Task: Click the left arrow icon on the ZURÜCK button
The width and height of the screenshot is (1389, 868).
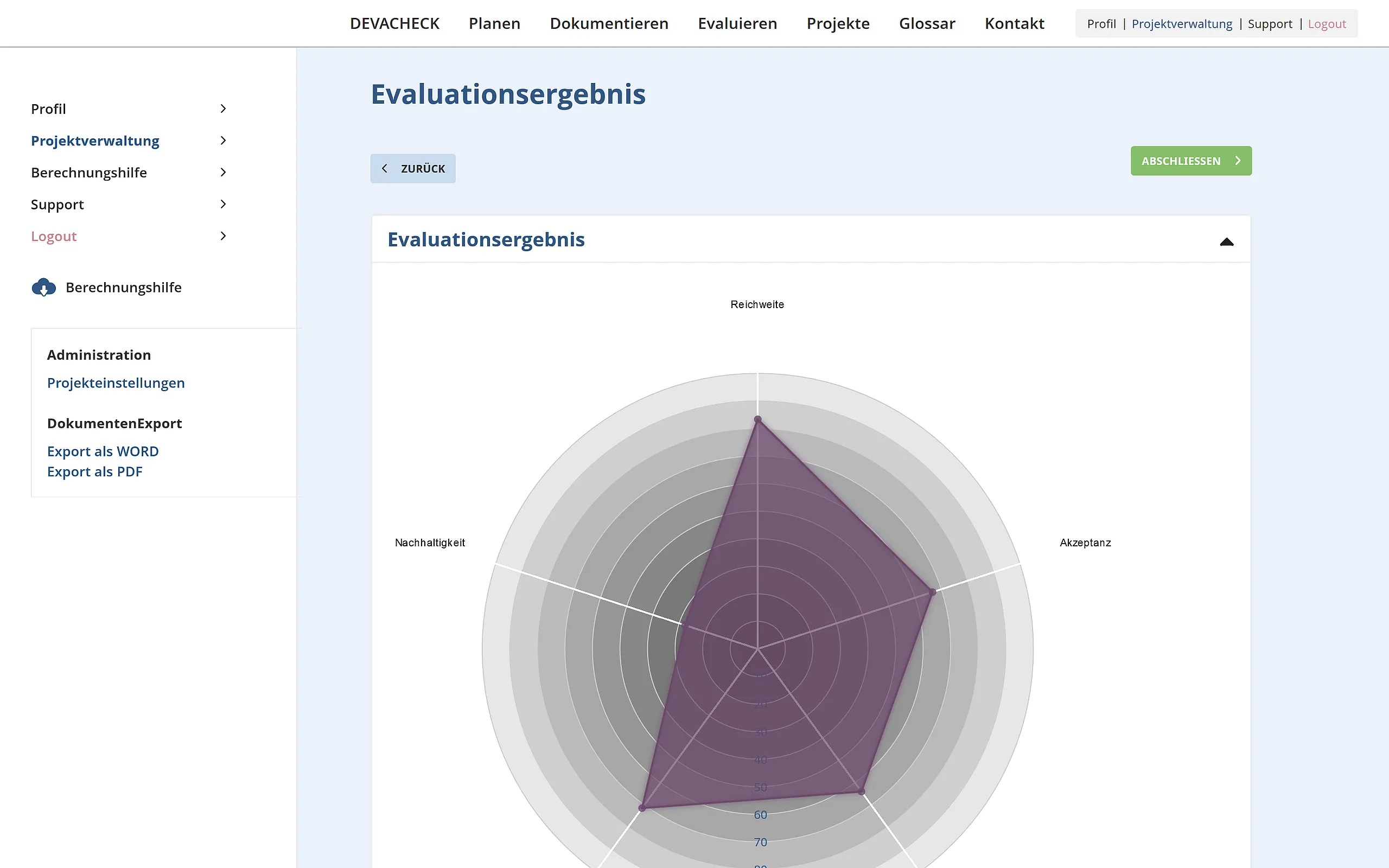Action: (385, 168)
